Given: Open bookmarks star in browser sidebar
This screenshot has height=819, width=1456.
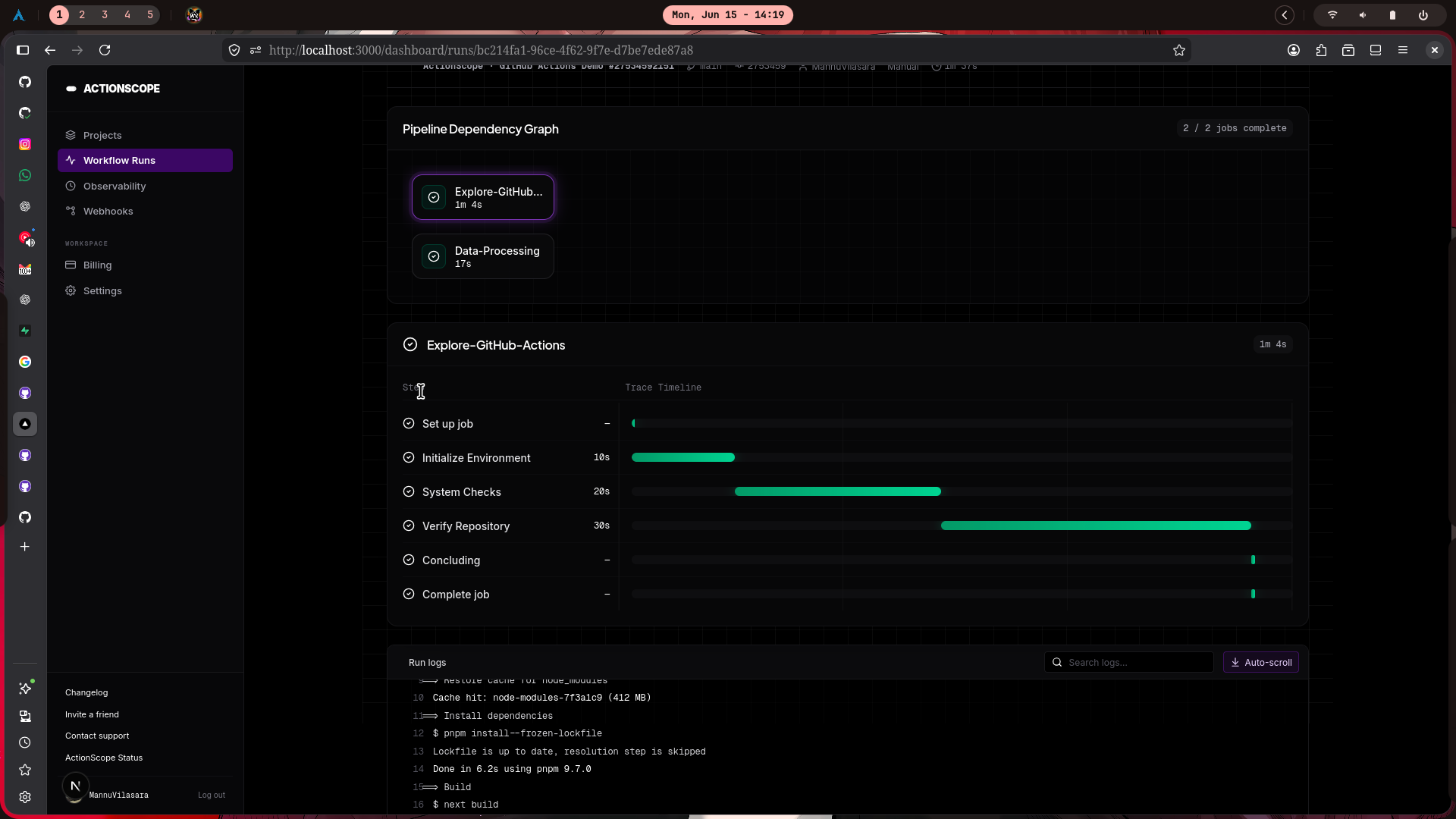Looking at the screenshot, I should point(25,770).
